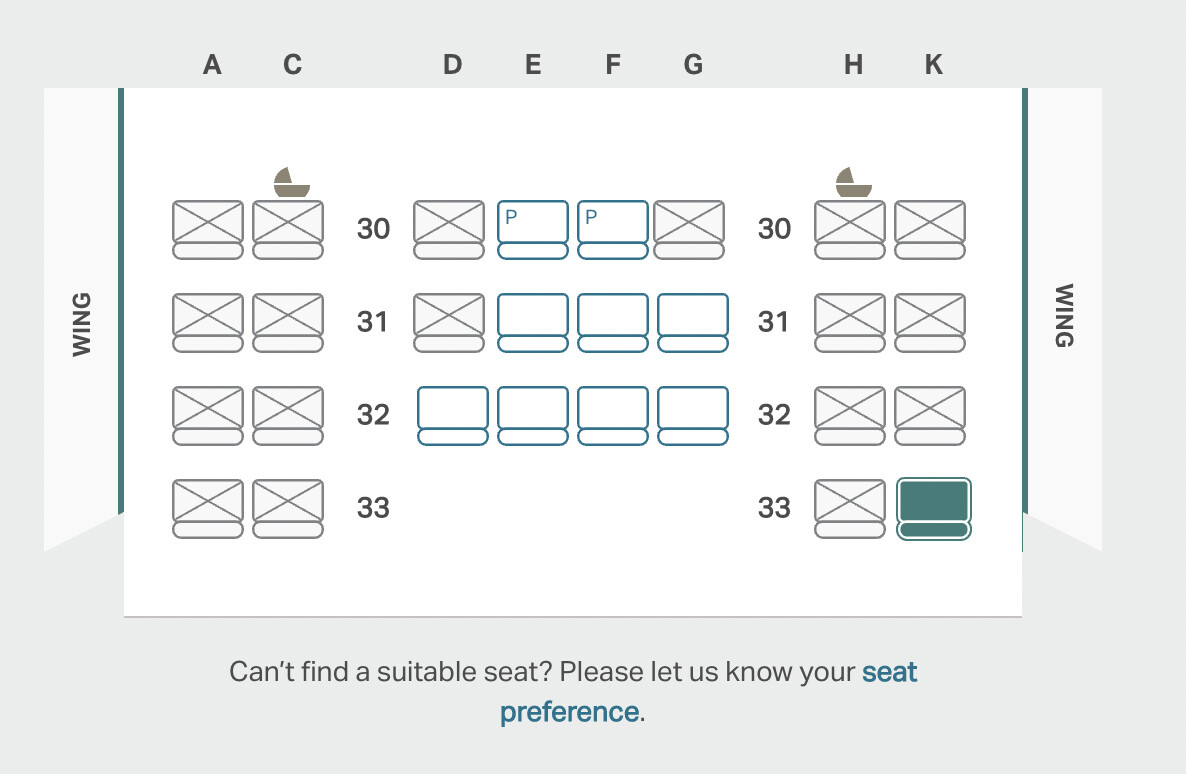Open the seat preference link

pyautogui.click(x=708, y=692)
